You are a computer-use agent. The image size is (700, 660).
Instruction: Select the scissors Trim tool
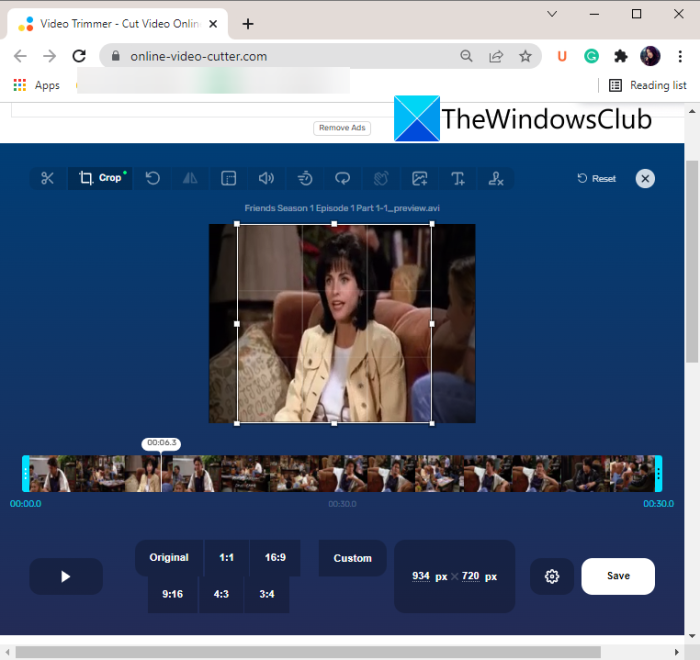[47, 178]
